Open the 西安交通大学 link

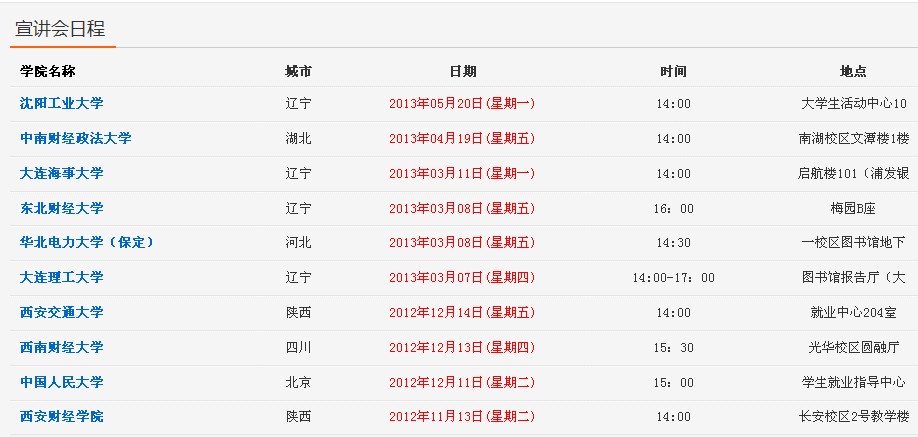coord(62,312)
